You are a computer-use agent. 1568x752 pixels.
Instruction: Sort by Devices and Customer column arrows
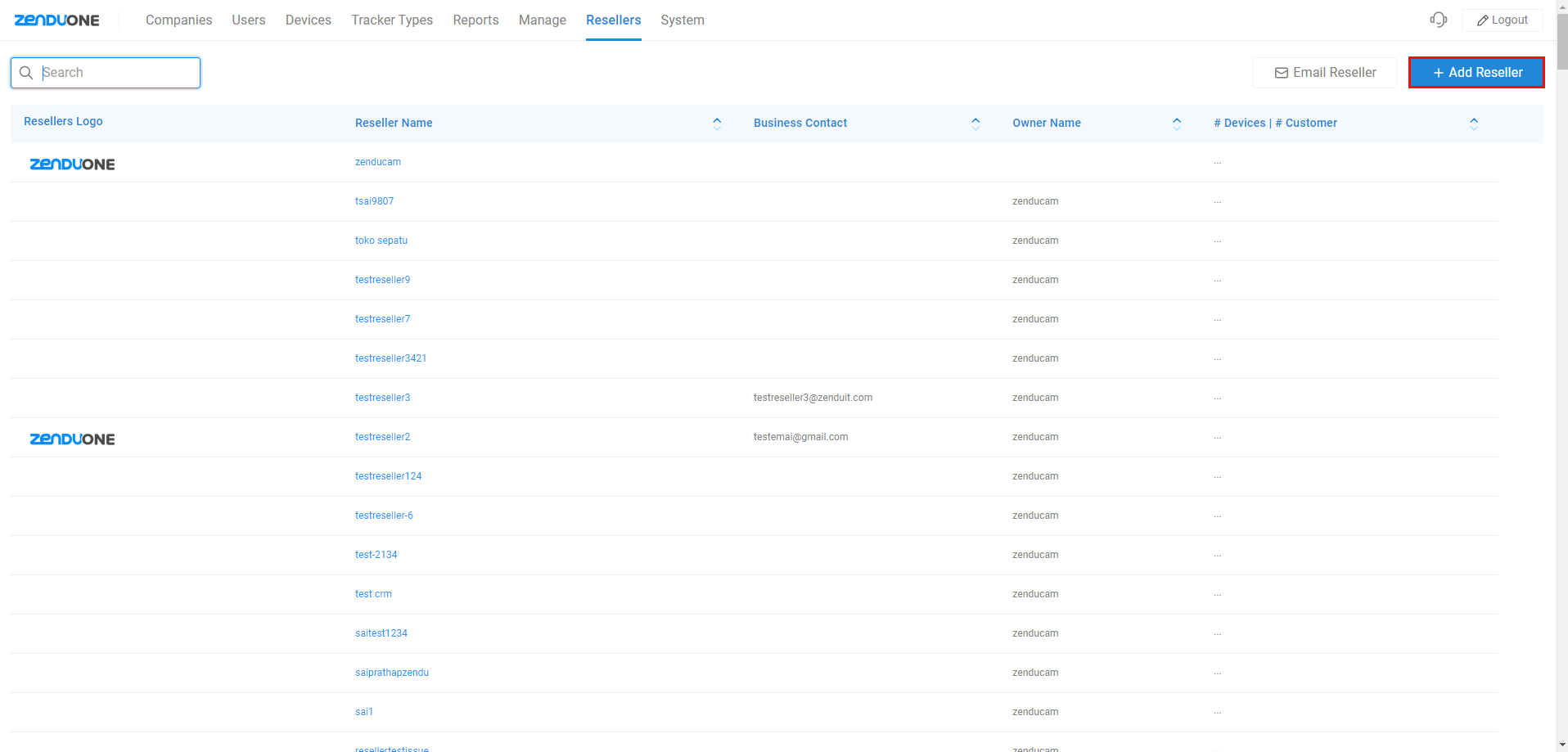[1473, 124]
